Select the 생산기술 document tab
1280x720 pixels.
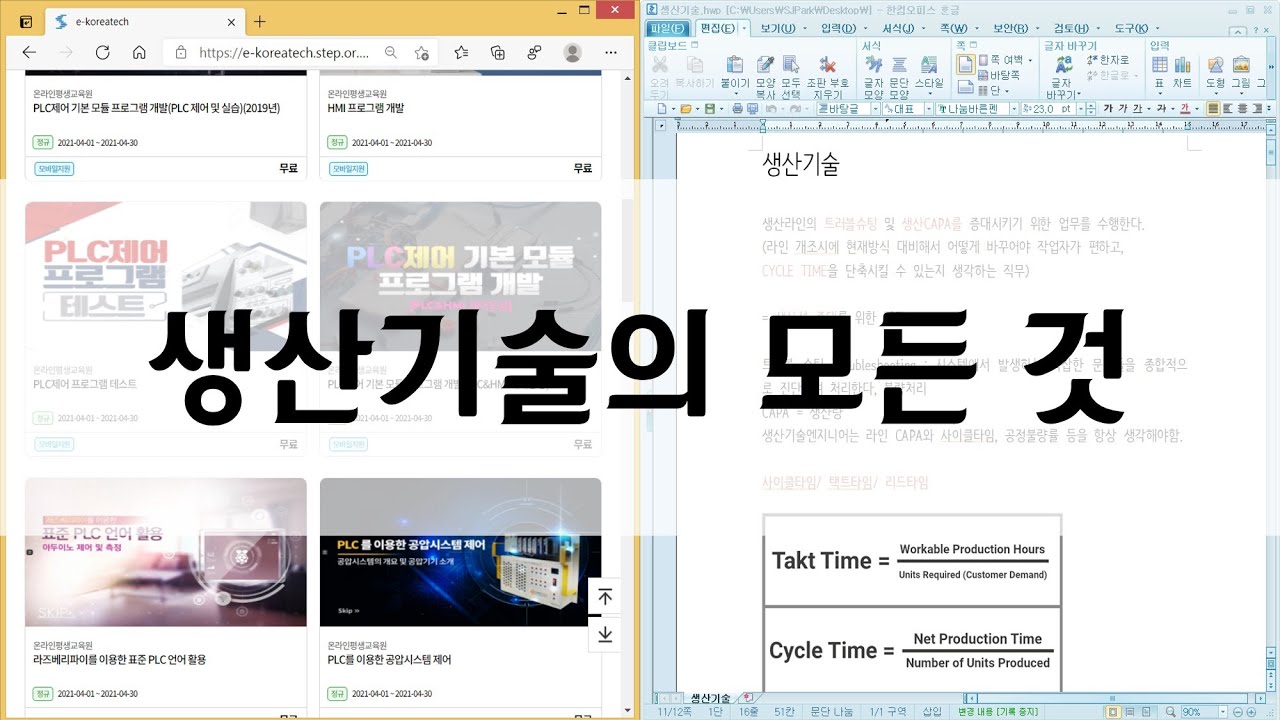(710, 697)
